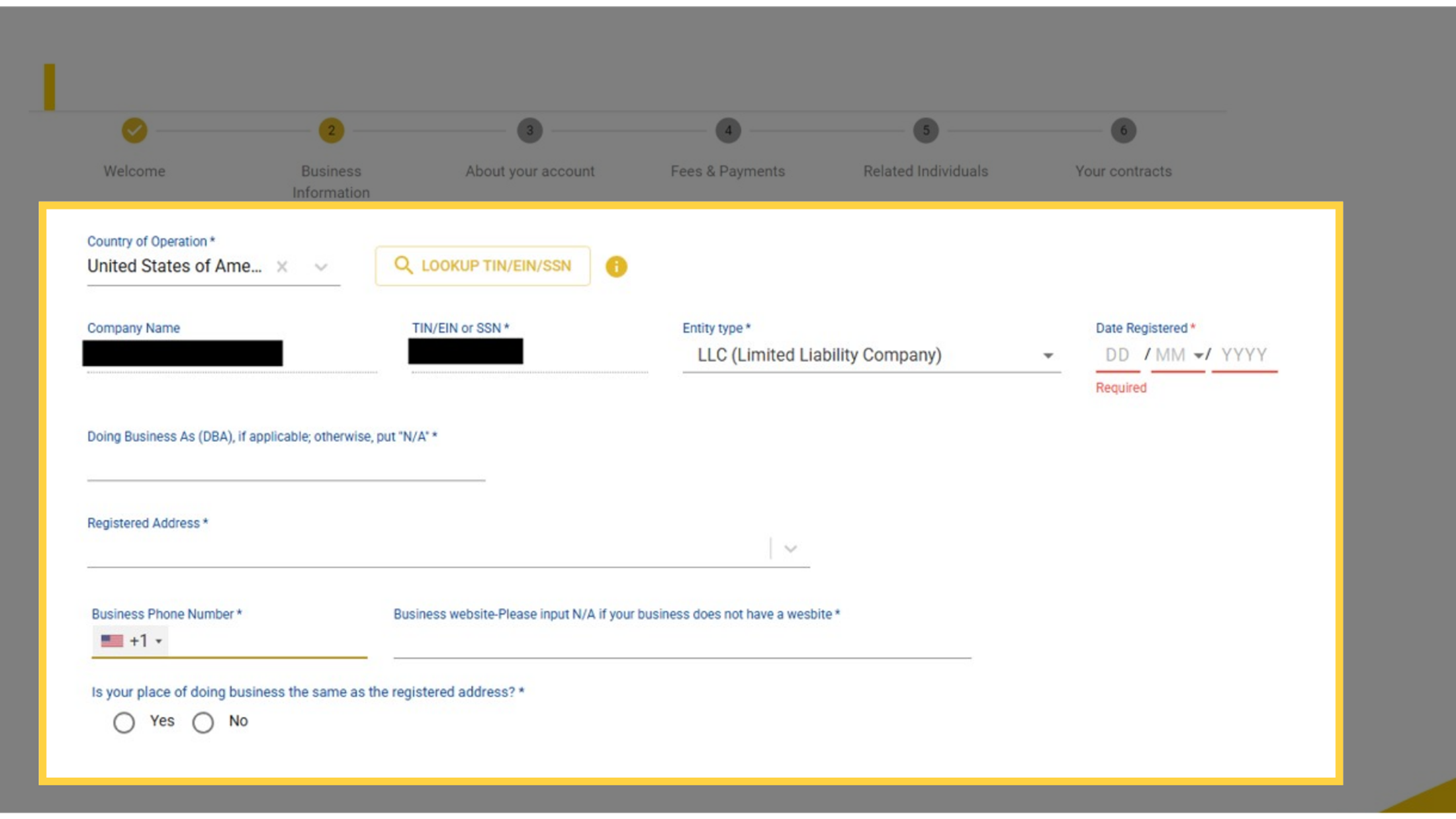The height and width of the screenshot is (819, 1456).
Task: Select step 2 Business Information
Action: (x=331, y=130)
